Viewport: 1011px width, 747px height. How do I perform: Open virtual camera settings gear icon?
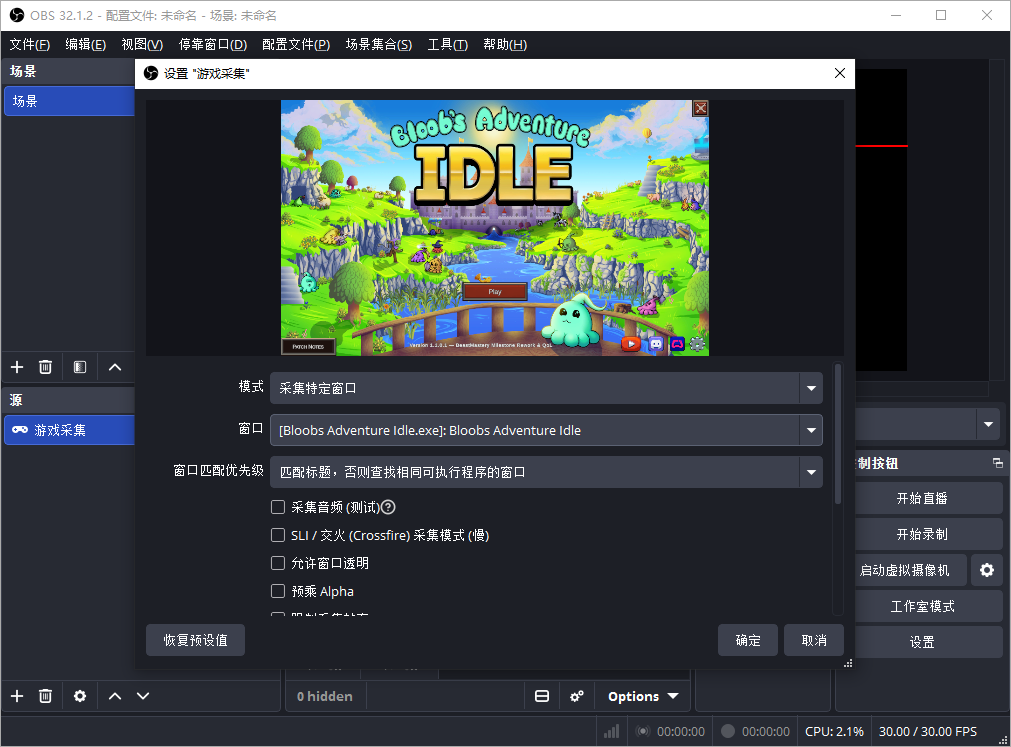tap(987, 570)
